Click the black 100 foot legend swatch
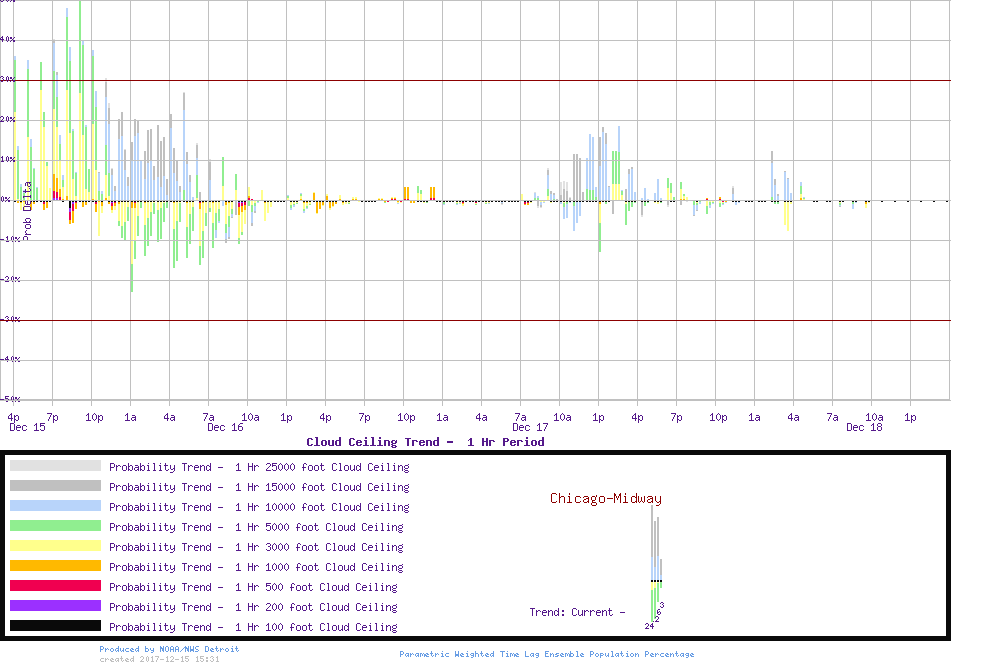Image resolution: width=1000 pixels, height=670 pixels. pos(55,626)
